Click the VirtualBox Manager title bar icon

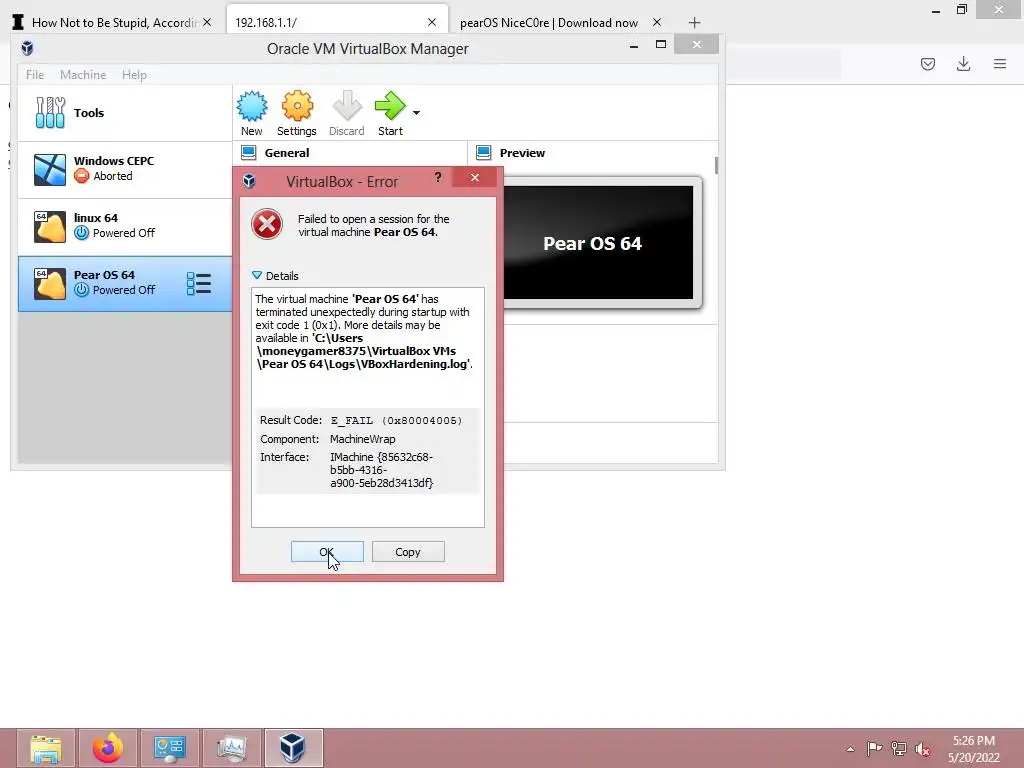tap(27, 48)
